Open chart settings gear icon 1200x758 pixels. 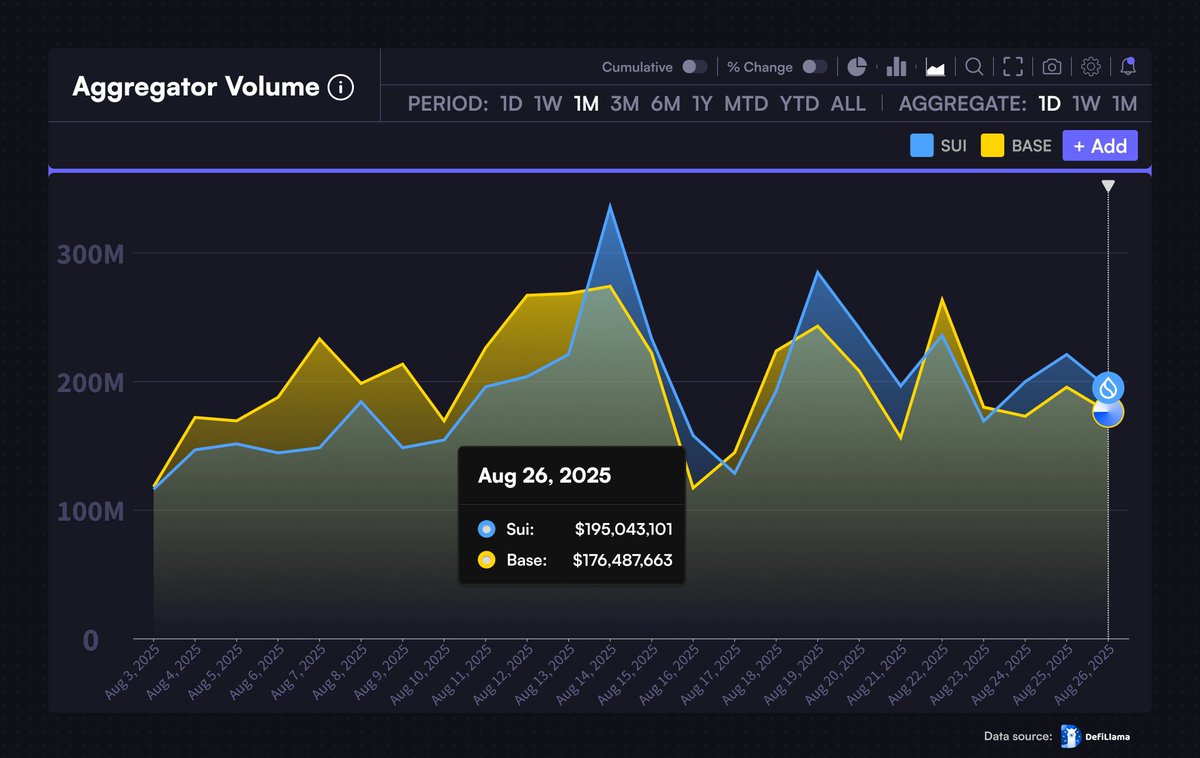[x=1091, y=67]
